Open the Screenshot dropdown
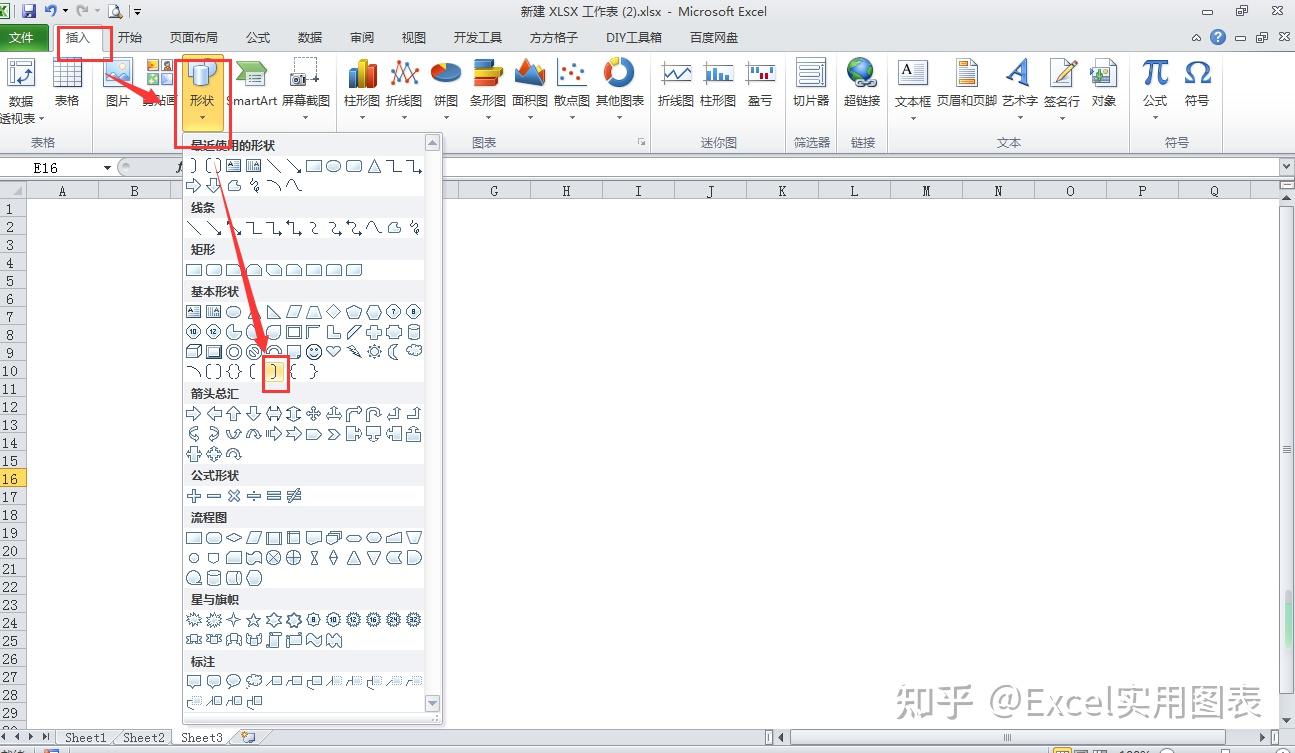 point(305,88)
